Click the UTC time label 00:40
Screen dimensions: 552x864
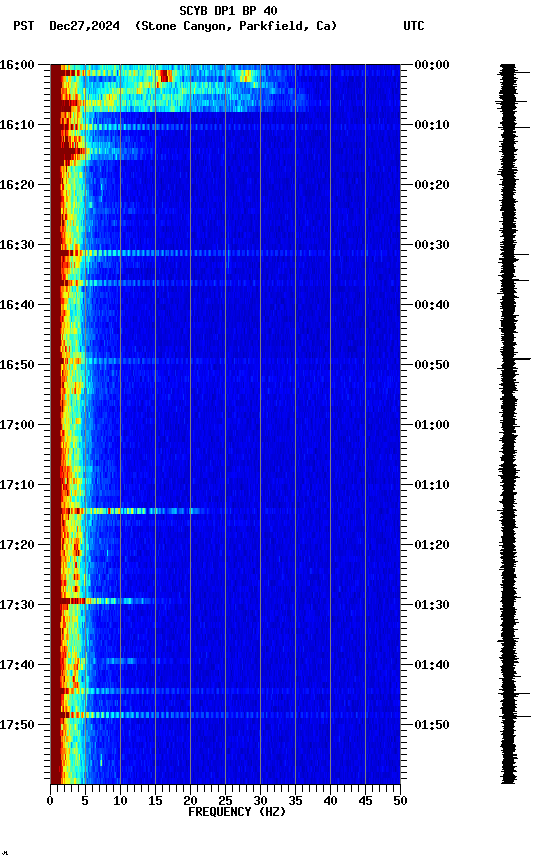[x=432, y=305]
